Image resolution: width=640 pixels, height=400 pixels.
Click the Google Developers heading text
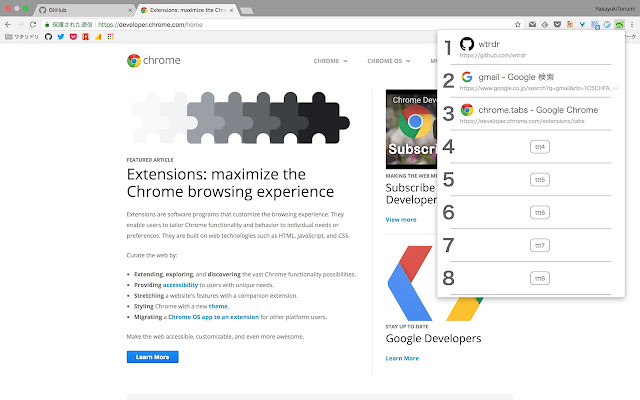click(433, 338)
